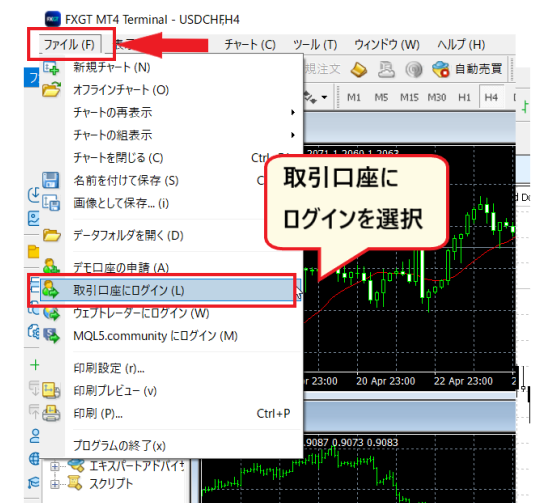Image resolution: width=546 pixels, height=503 pixels.
Task: Select プログラムの終了(x) to exit
Action: [x=119, y=446]
